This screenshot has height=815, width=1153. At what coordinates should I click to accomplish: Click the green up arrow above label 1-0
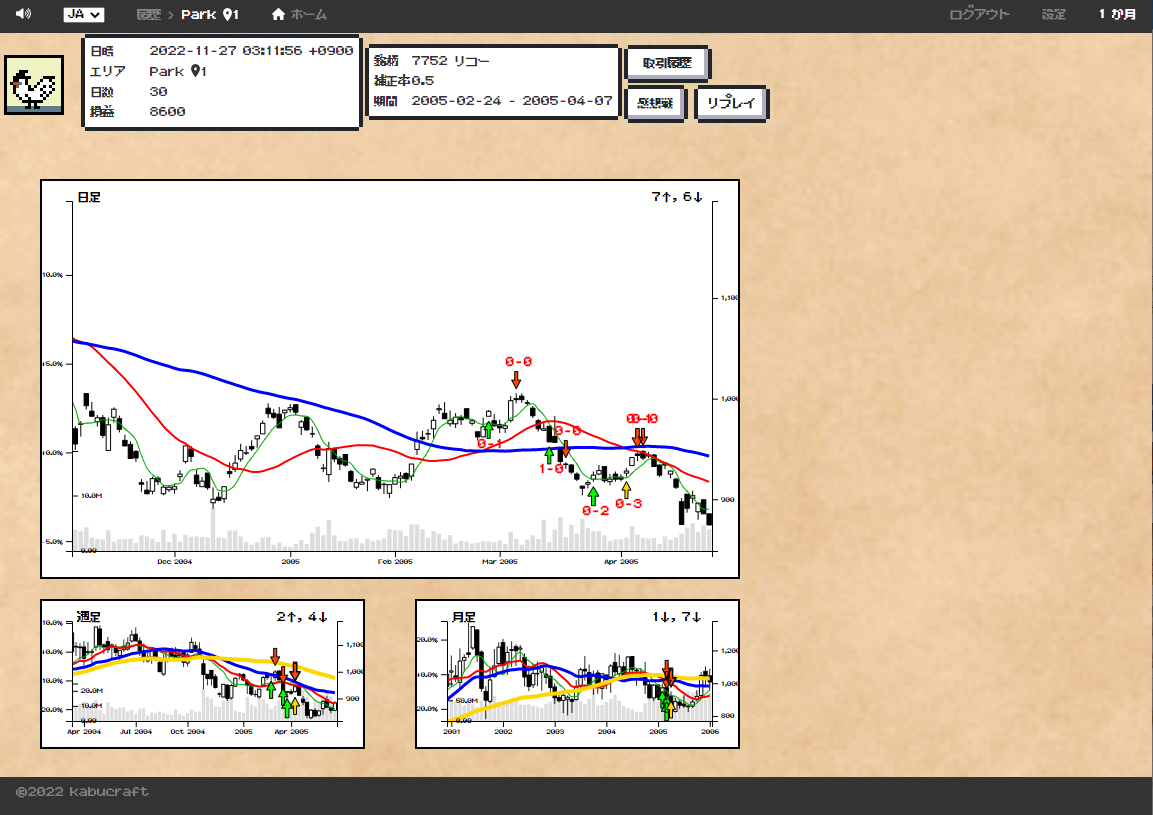tap(549, 455)
